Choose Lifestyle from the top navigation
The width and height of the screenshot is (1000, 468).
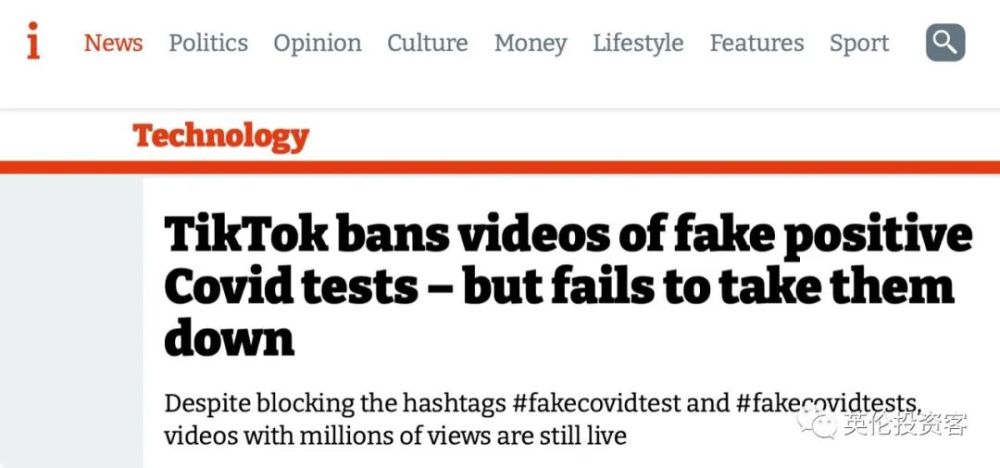click(x=638, y=43)
